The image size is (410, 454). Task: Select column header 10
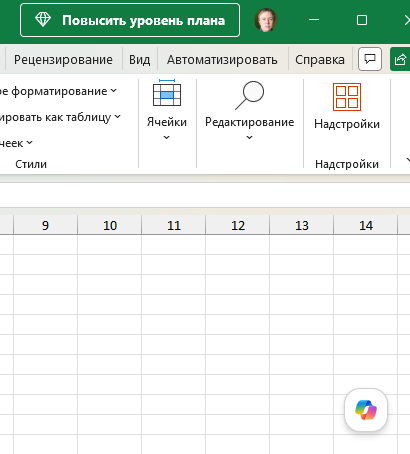click(x=110, y=225)
